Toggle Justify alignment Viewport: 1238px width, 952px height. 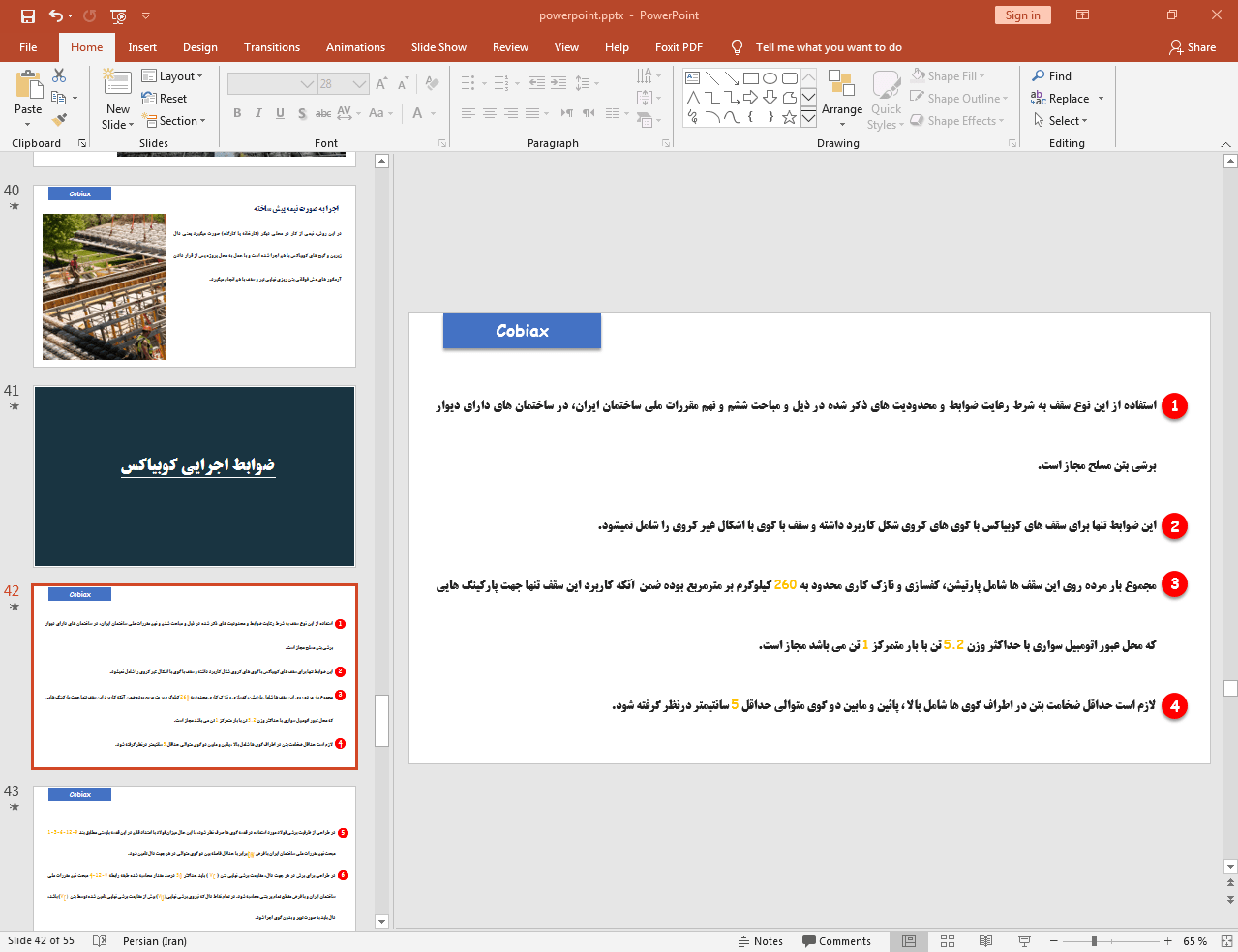(x=531, y=113)
